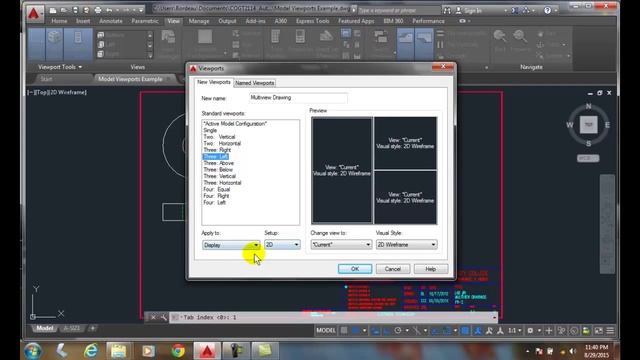Toggle the View Cube button in Viewport Tools
Viewport: 640px width, 360px height.
[55, 44]
